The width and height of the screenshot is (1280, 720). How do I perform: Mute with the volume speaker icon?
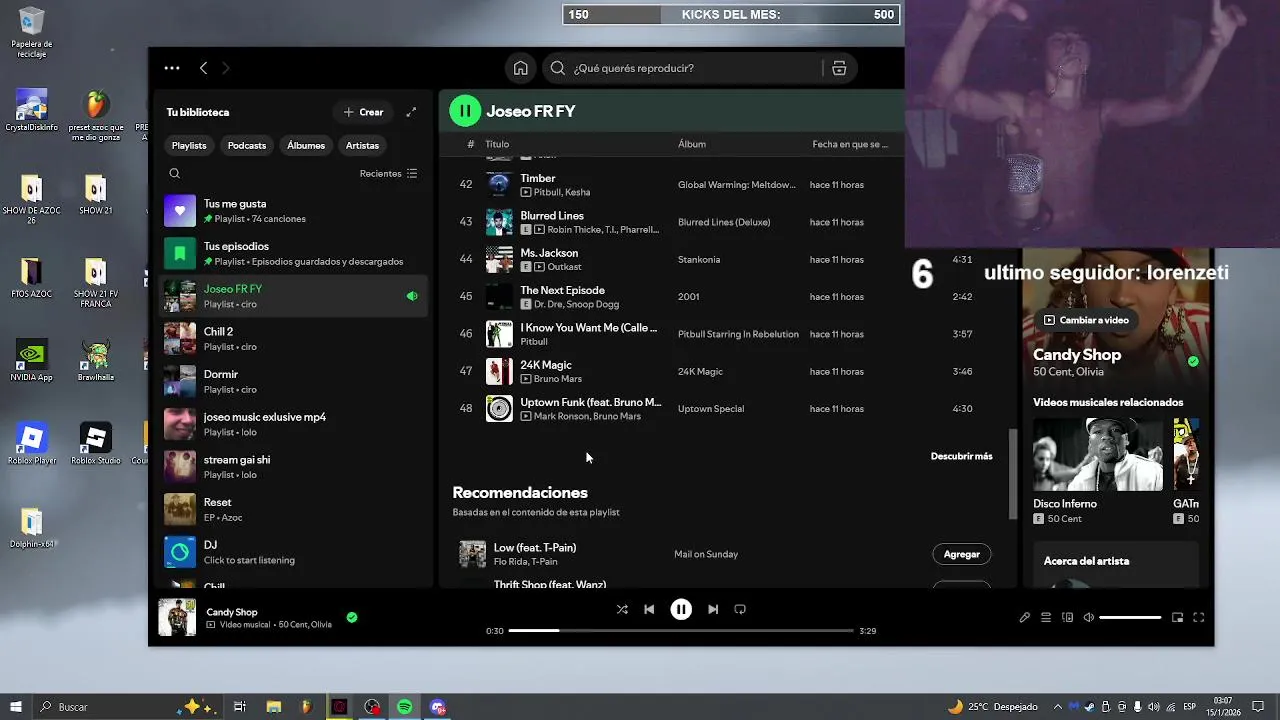[1088, 617]
